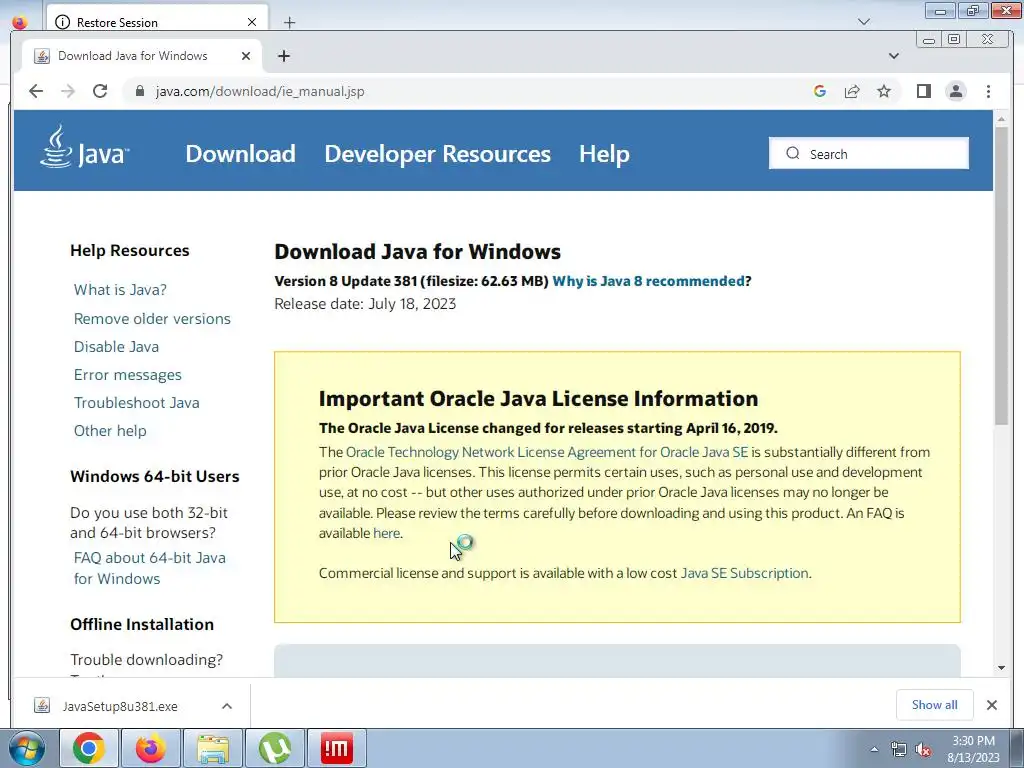Open Chrome from taskbar
Image resolution: width=1024 pixels, height=768 pixels.
pyautogui.click(x=89, y=748)
